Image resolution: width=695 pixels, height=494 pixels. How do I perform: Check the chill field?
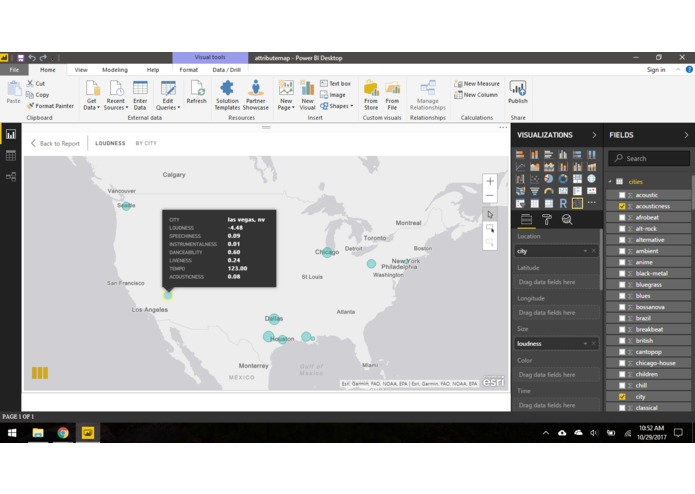(x=622, y=385)
